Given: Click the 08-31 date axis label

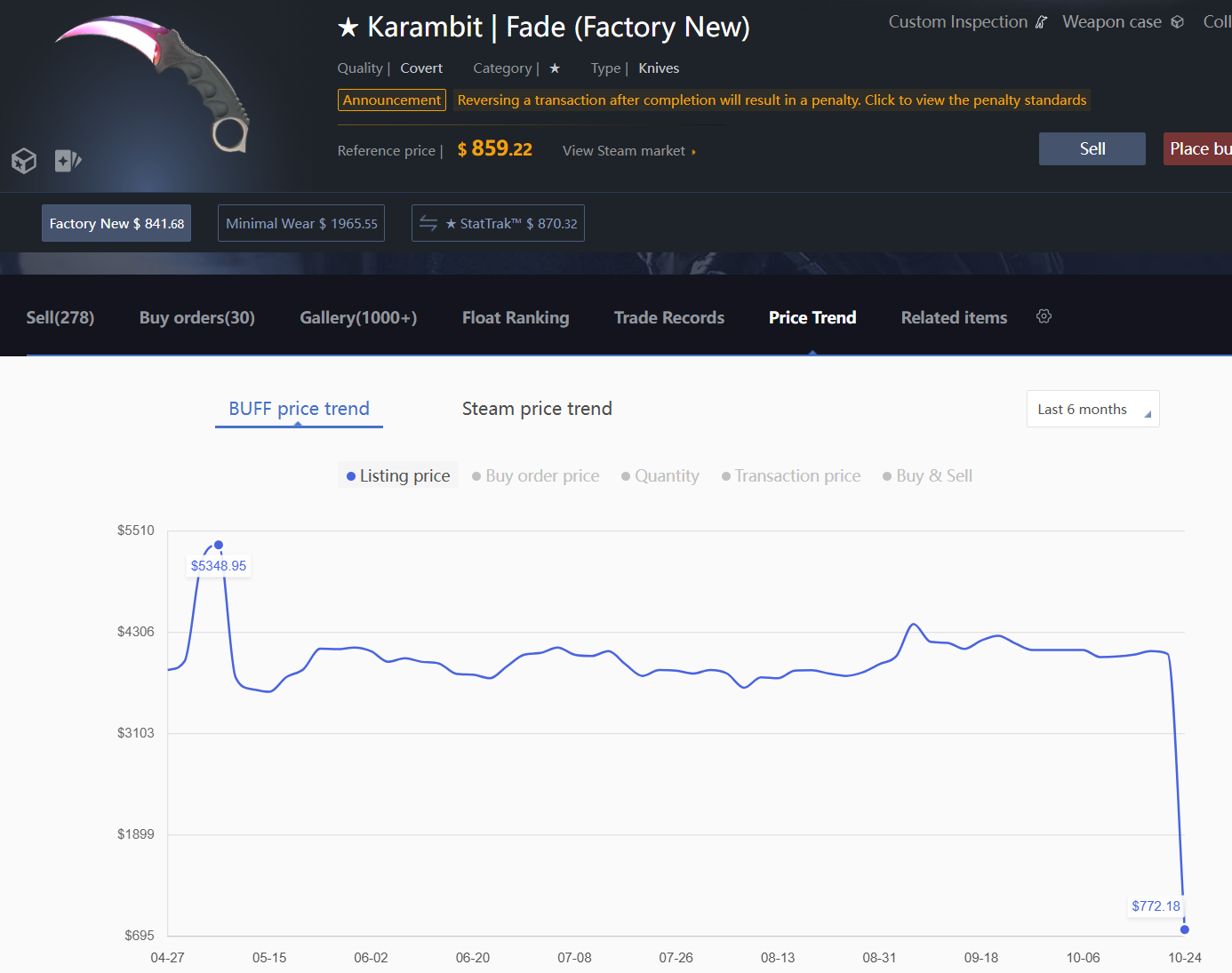Looking at the screenshot, I should (x=879, y=958).
